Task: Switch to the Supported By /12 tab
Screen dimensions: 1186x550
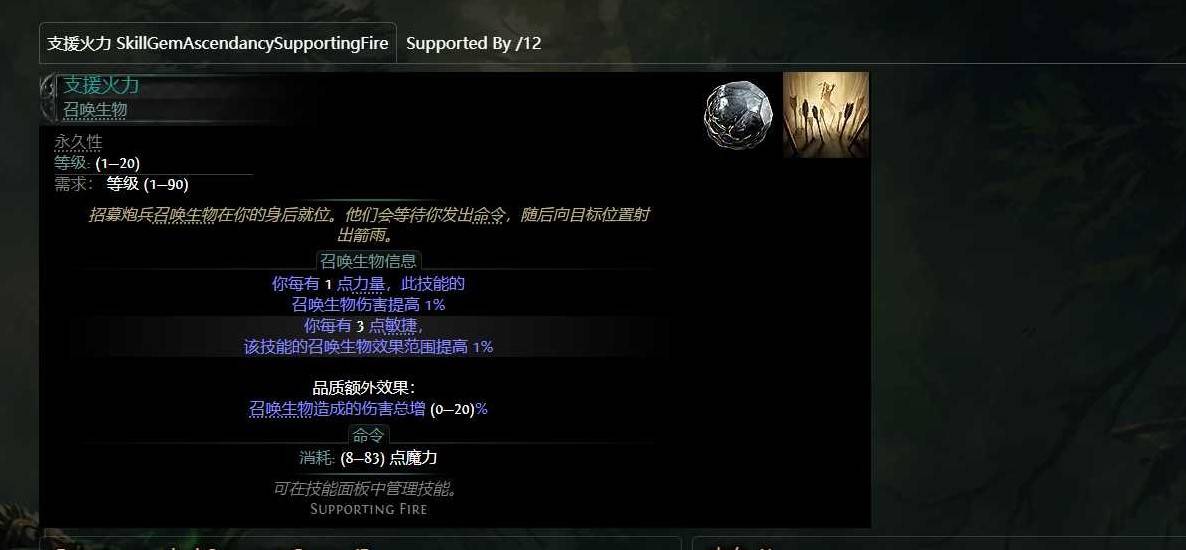Action: (473, 43)
